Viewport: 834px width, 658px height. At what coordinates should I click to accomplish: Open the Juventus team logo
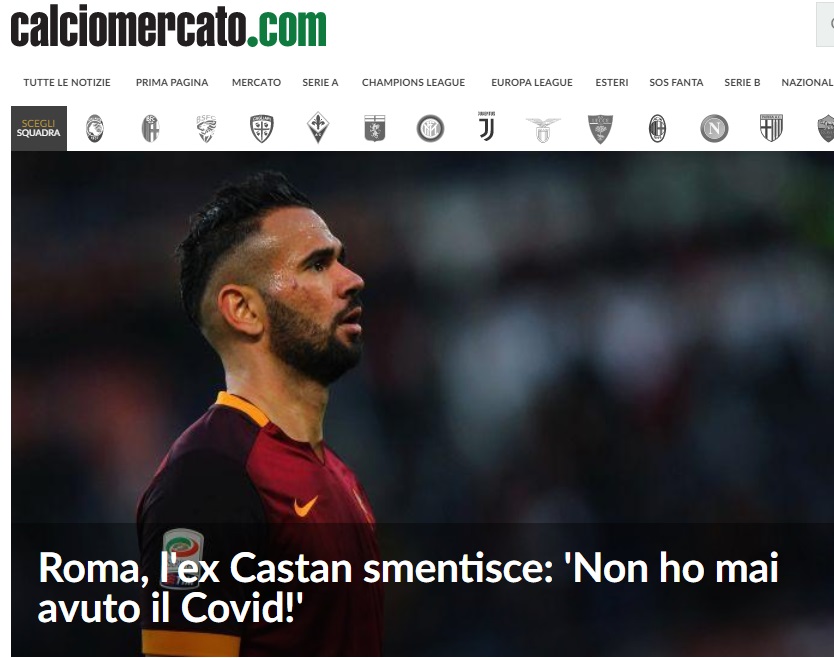click(486, 127)
